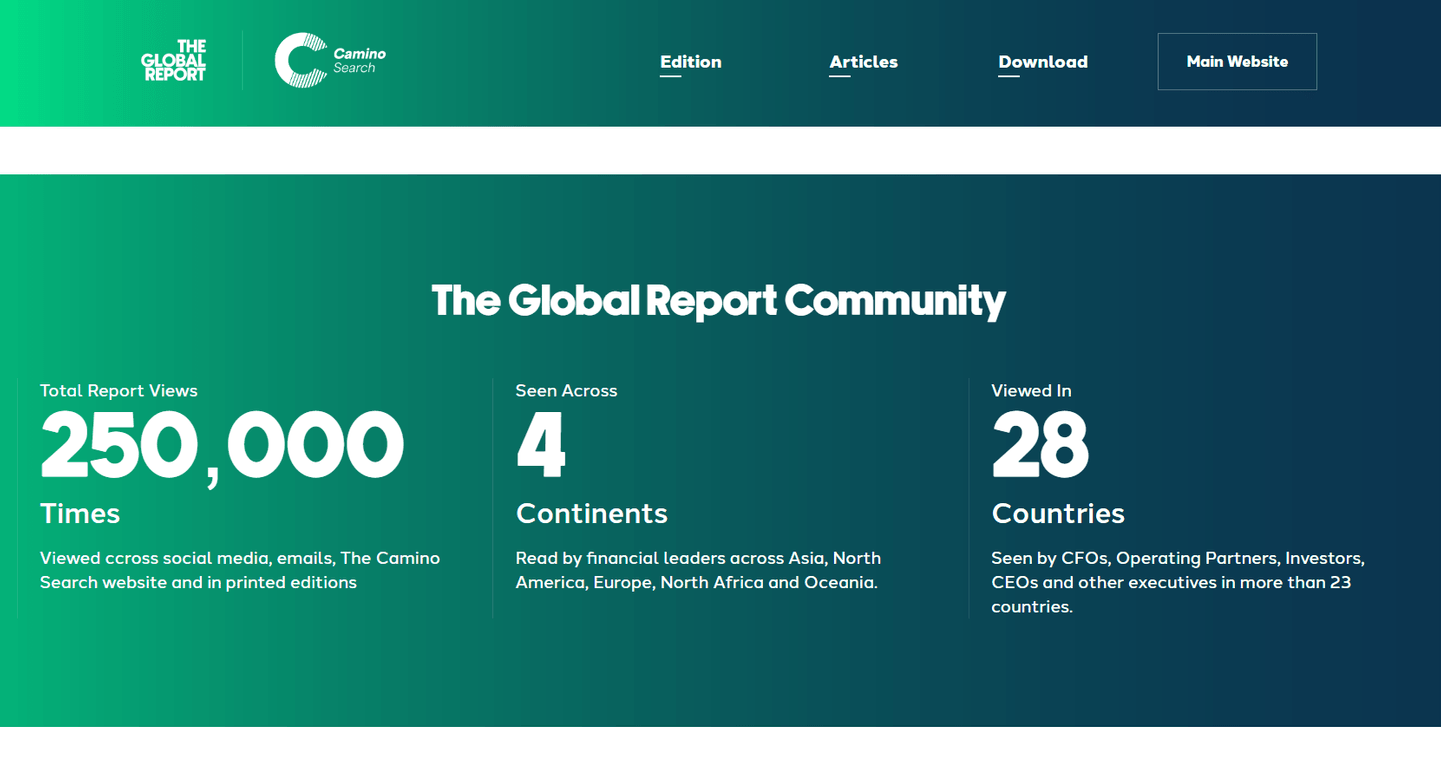
Task: Click the Viewed In label
Action: pos(1031,391)
